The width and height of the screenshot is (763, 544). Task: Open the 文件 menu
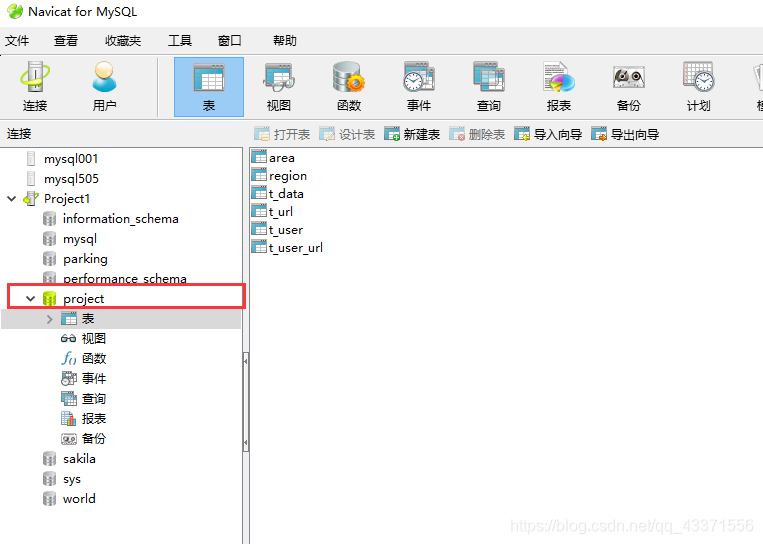(x=17, y=40)
